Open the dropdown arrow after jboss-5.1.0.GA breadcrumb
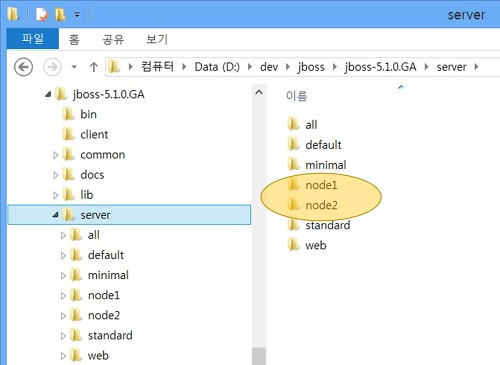 (x=426, y=67)
